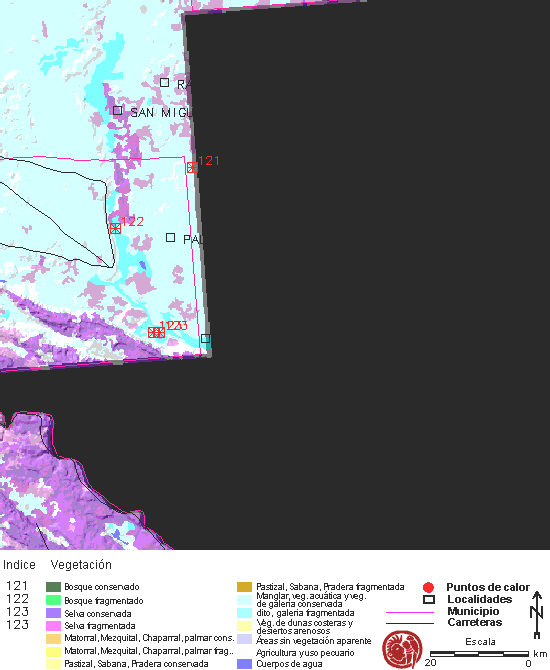Image resolution: width=550 pixels, height=670 pixels.
Task: Click index entry 121 in legend
Action: [x=17, y=586]
